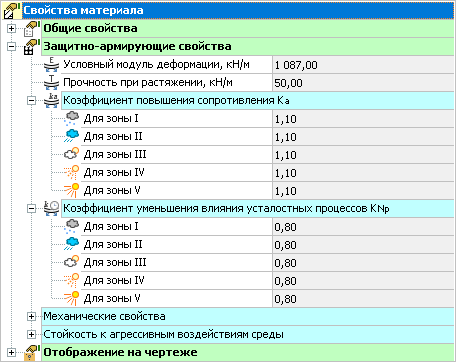Collapse the Защитно-армирующие свойства section
The image size is (456, 362).
(x=11, y=47)
